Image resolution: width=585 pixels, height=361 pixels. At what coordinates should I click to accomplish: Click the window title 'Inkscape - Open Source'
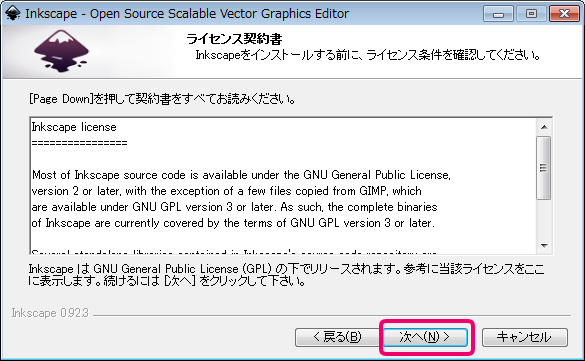(x=187, y=13)
